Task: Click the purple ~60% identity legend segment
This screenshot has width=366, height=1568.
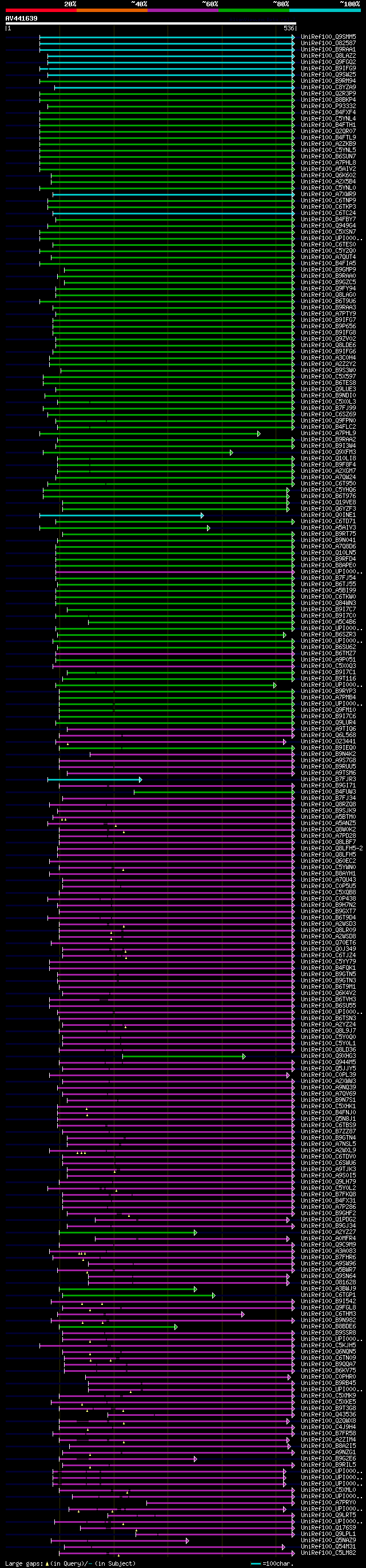Action: (x=182, y=10)
